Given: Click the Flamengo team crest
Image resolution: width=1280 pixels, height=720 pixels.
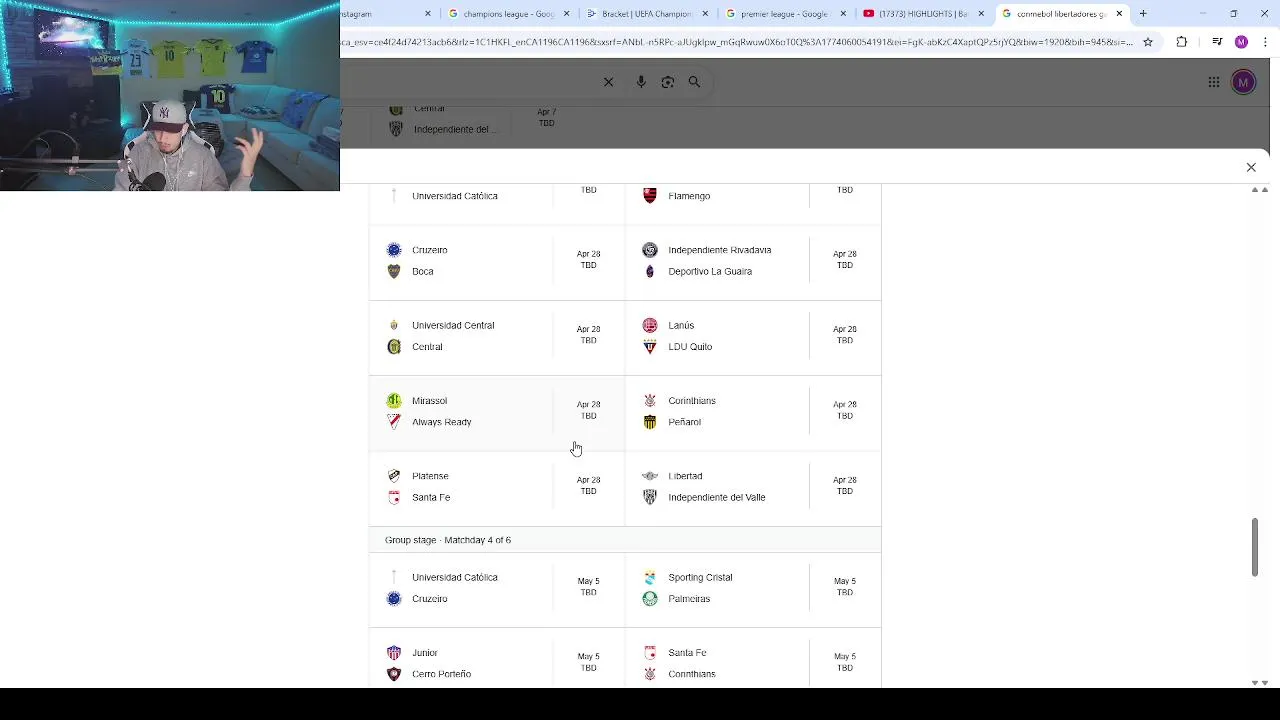Looking at the screenshot, I should pos(650,196).
